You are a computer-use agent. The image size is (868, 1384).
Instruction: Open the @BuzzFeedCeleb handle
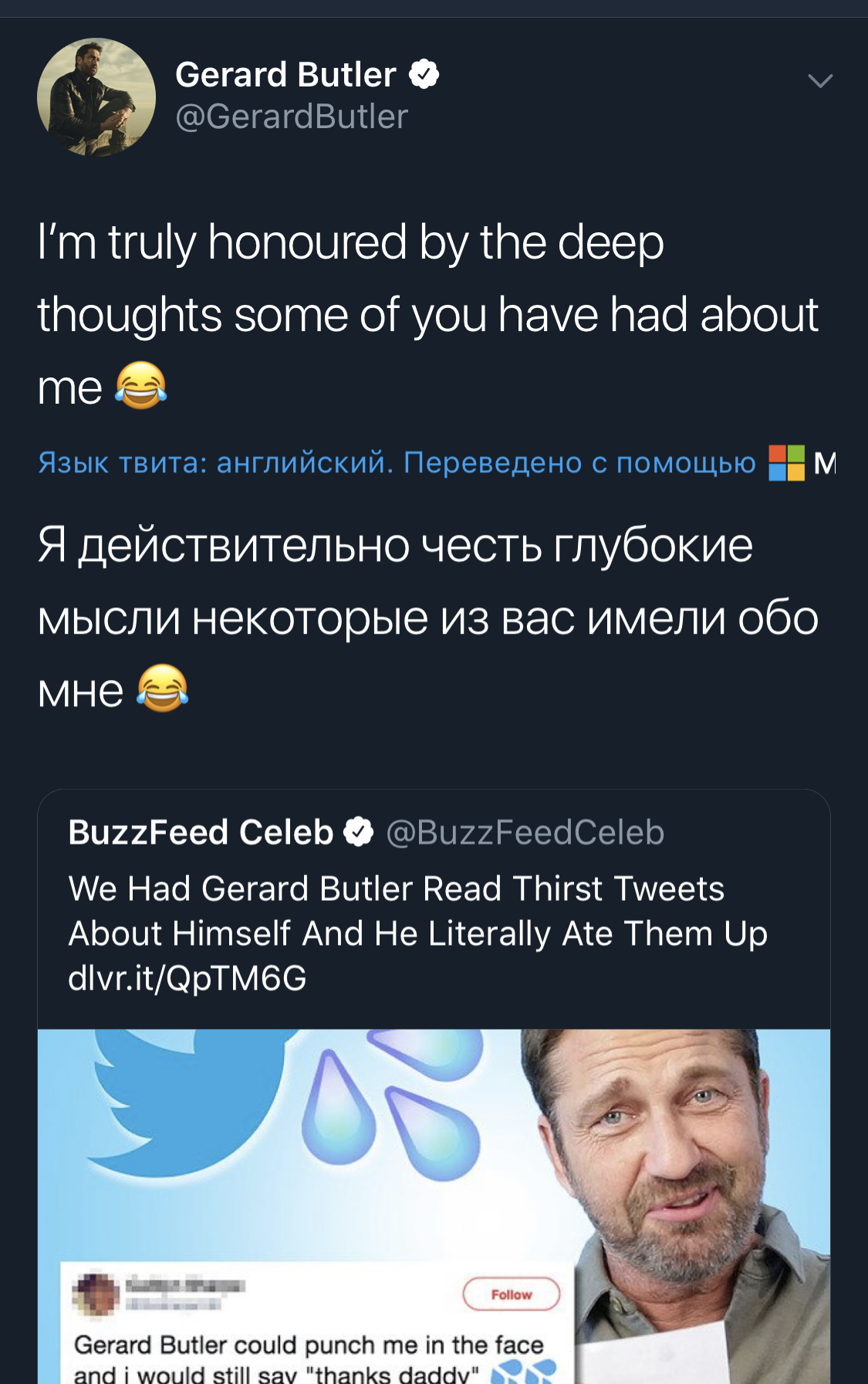tap(525, 833)
